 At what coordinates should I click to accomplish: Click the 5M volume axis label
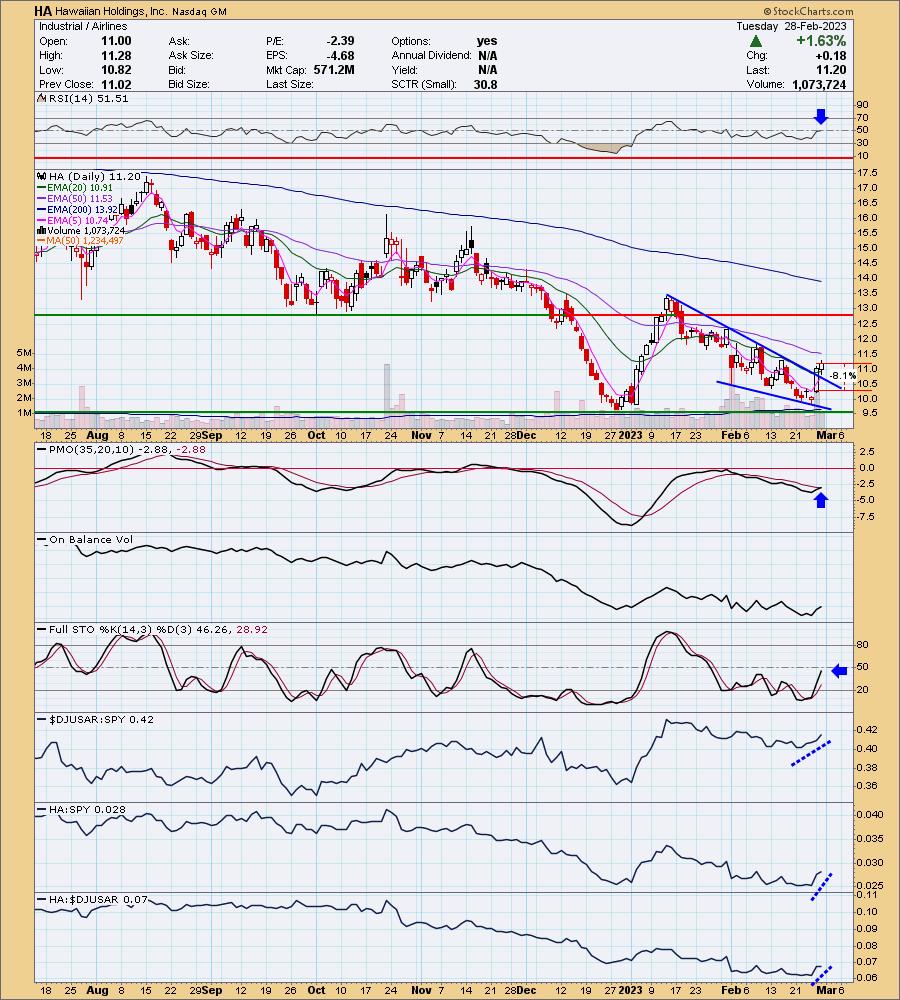click(x=24, y=353)
